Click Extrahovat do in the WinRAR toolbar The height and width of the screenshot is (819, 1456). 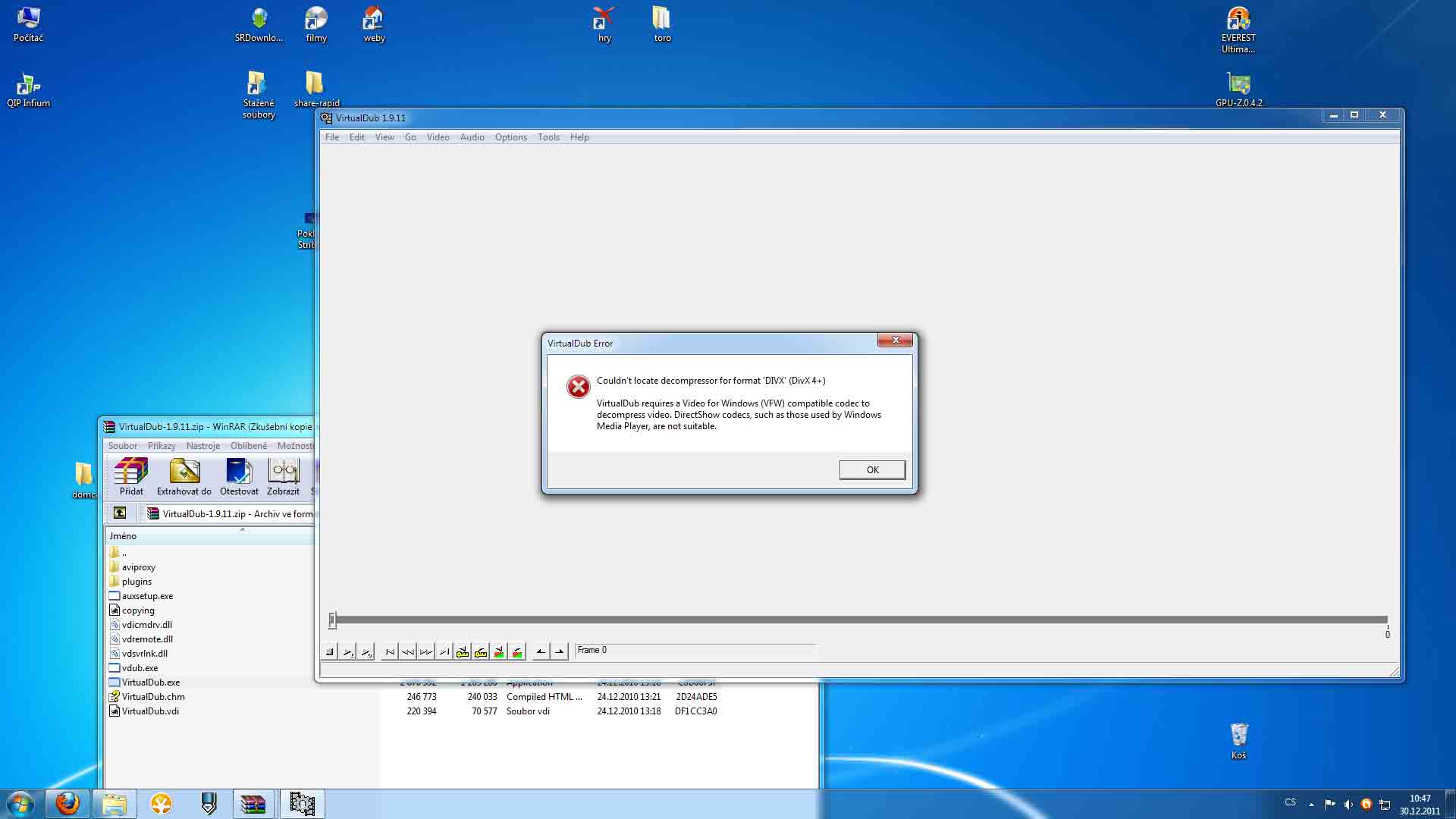(x=184, y=477)
